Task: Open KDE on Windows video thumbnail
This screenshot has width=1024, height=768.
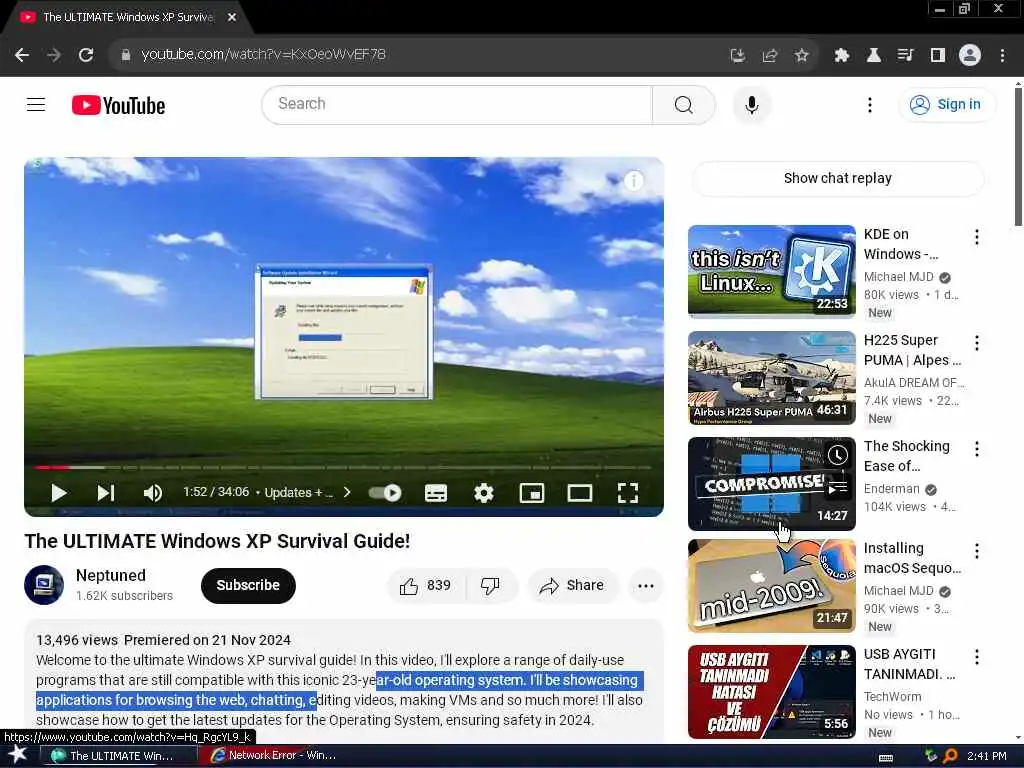Action: tap(771, 271)
